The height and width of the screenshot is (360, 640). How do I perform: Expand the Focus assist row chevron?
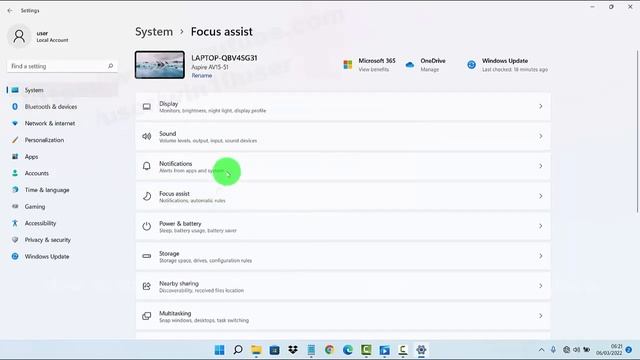(x=540, y=196)
